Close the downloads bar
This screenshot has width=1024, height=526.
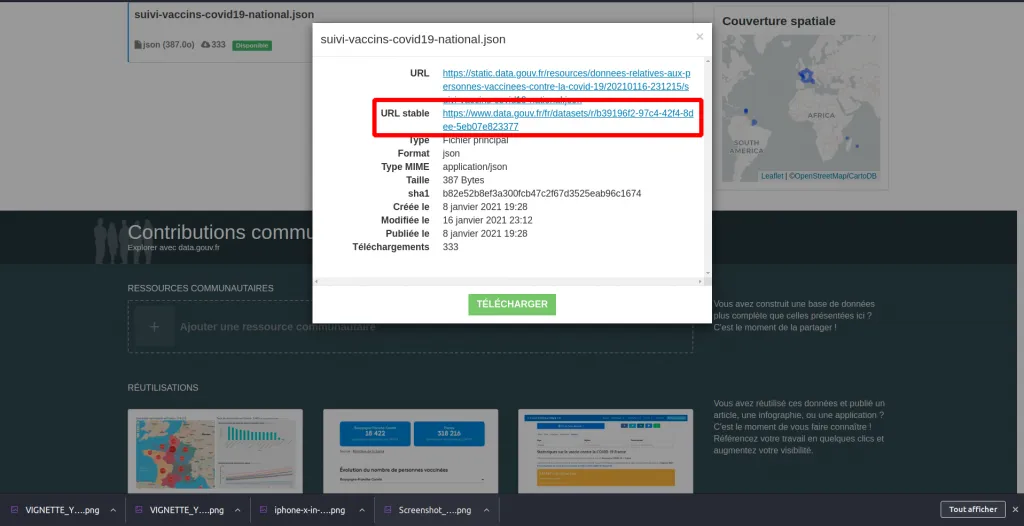click(1014, 509)
